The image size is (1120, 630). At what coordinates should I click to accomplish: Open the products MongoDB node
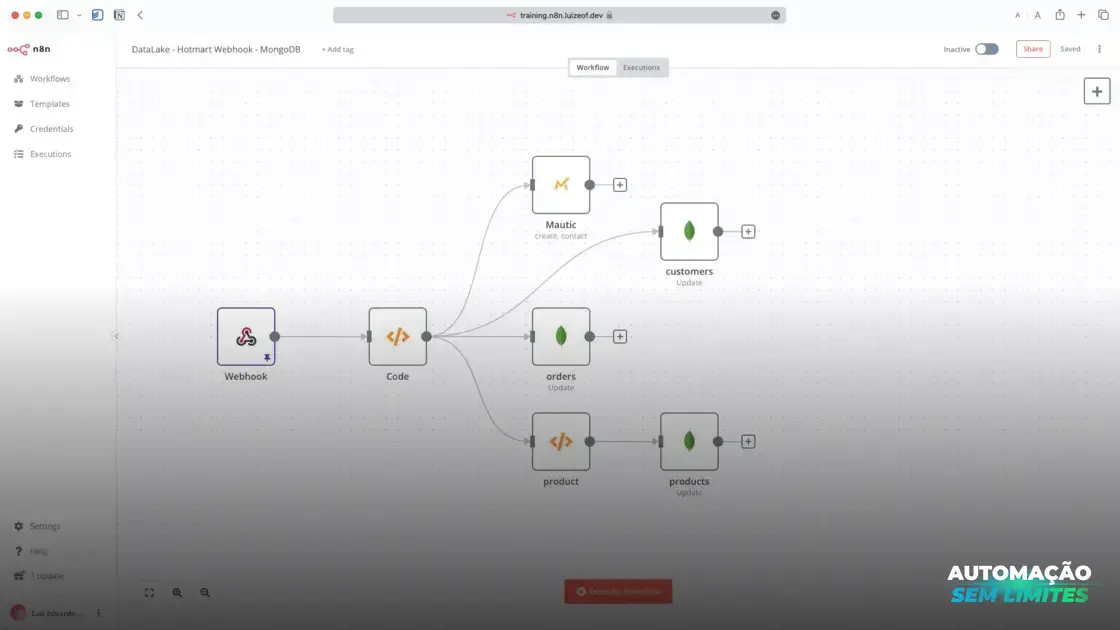[x=689, y=441]
